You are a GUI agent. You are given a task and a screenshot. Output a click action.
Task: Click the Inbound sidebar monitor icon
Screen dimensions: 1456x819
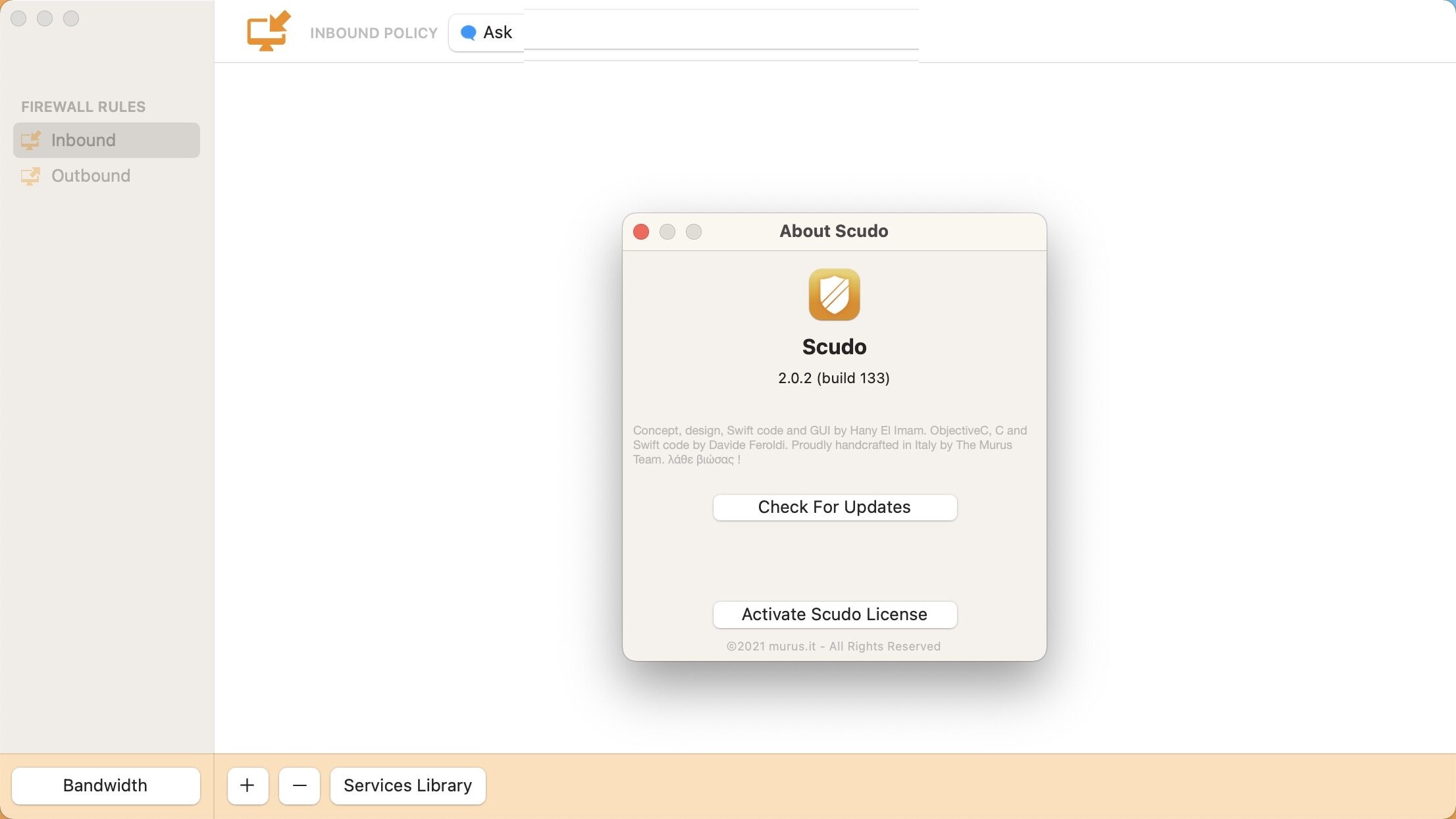coord(31,140)
